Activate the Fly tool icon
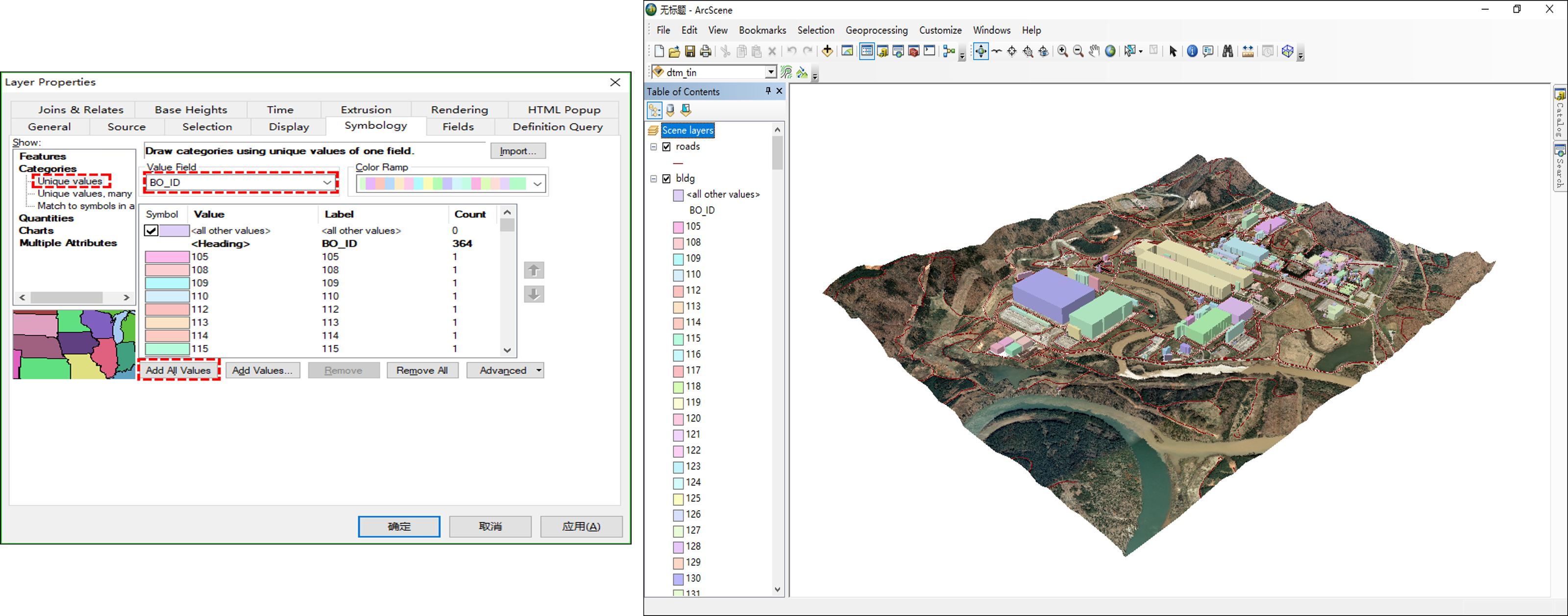The image size is (1568, 616). tap(997, 52)
